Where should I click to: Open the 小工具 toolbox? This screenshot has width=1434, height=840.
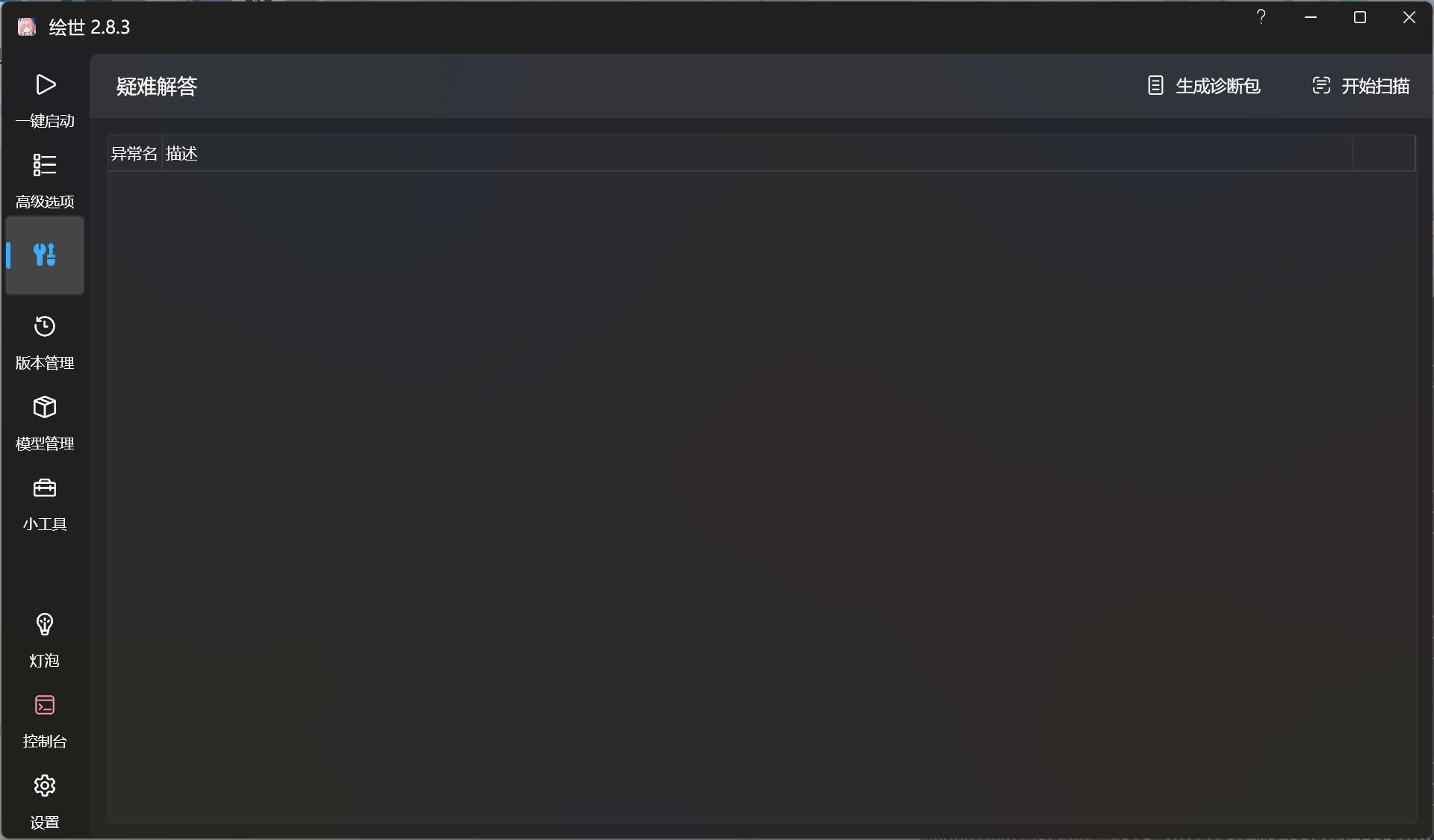click(45, 503)
